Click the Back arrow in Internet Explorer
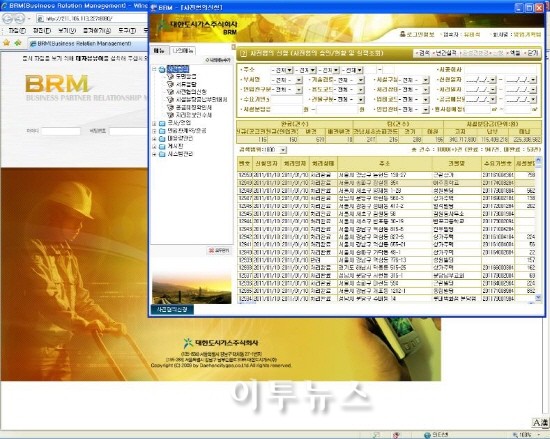This screenshot has height=439, width=550. click(x=7, y=18)
